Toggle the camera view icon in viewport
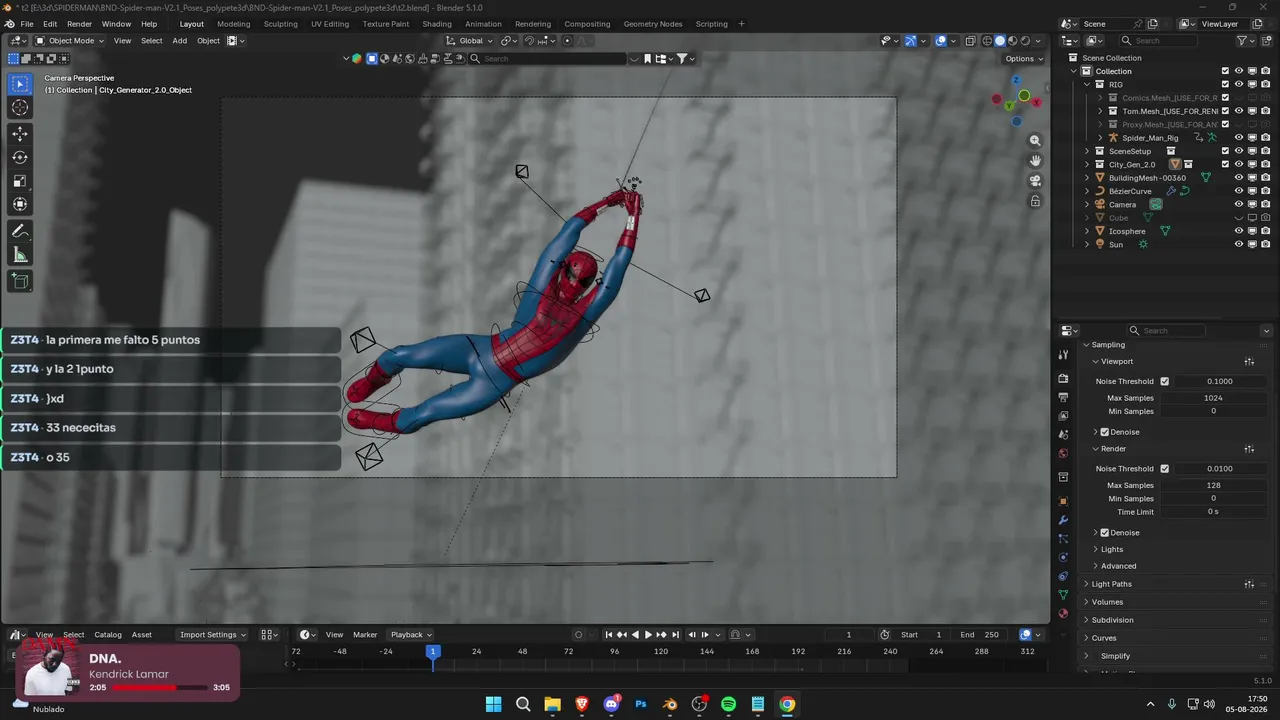 tap(1035, 181)
